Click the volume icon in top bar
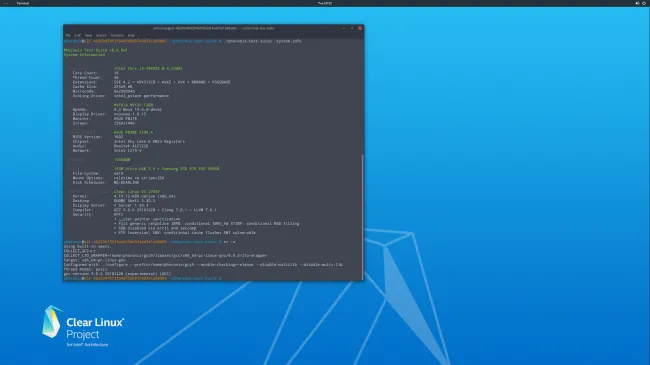 pos(637,3)
